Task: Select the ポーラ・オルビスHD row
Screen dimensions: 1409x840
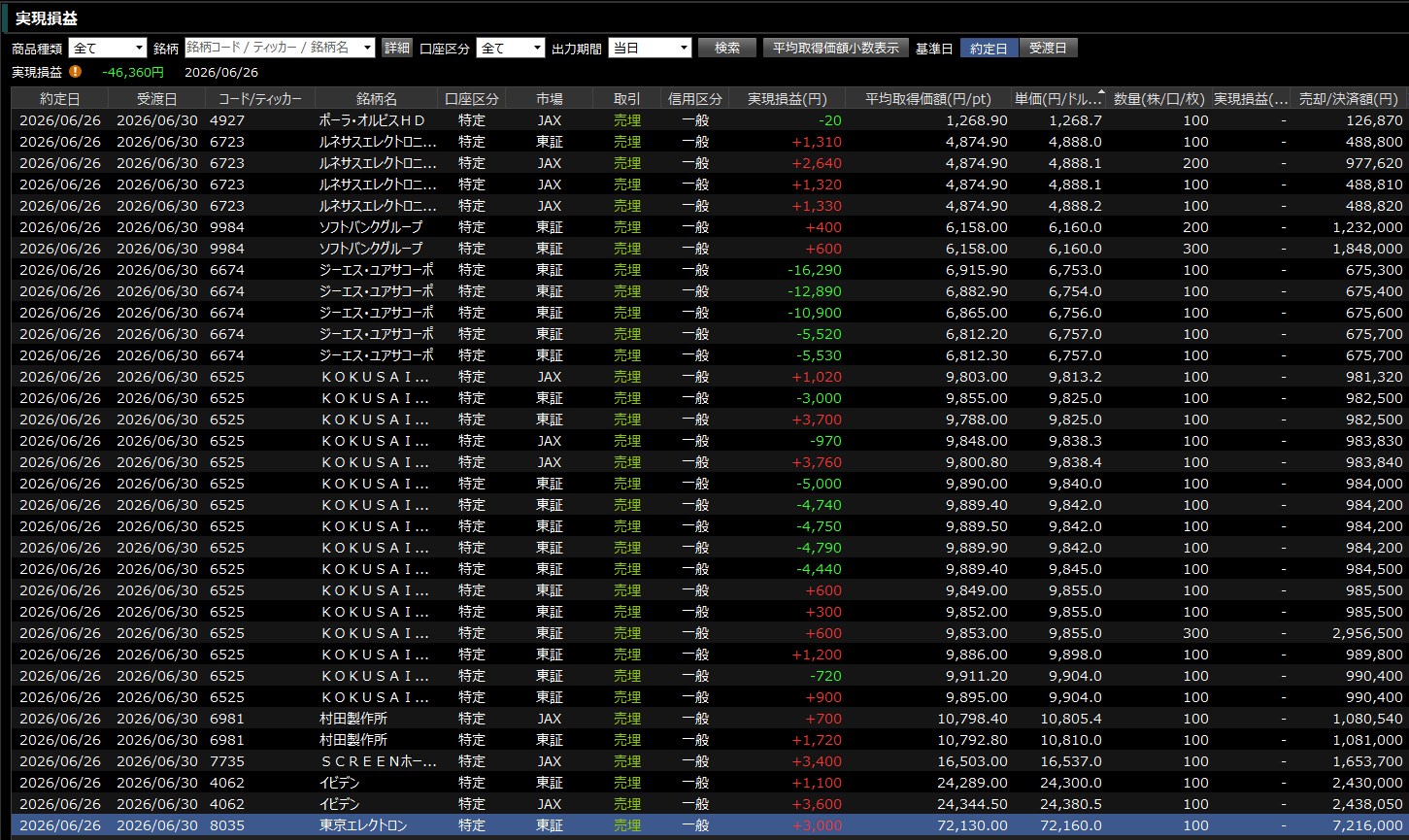Action: [x=709, y=120]
